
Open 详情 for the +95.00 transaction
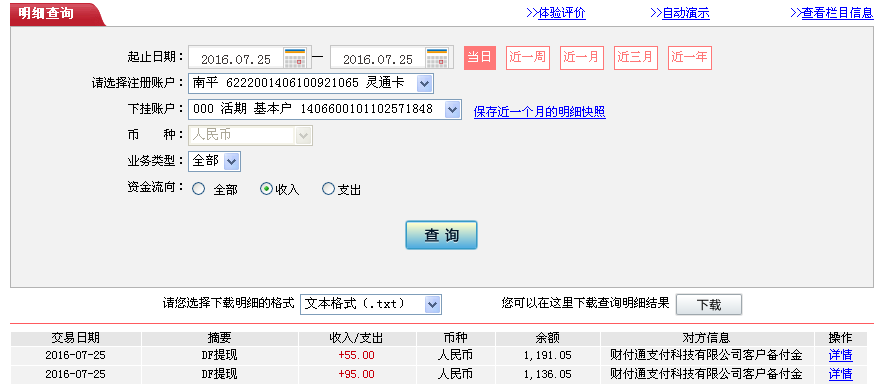(x=840, y=374)
